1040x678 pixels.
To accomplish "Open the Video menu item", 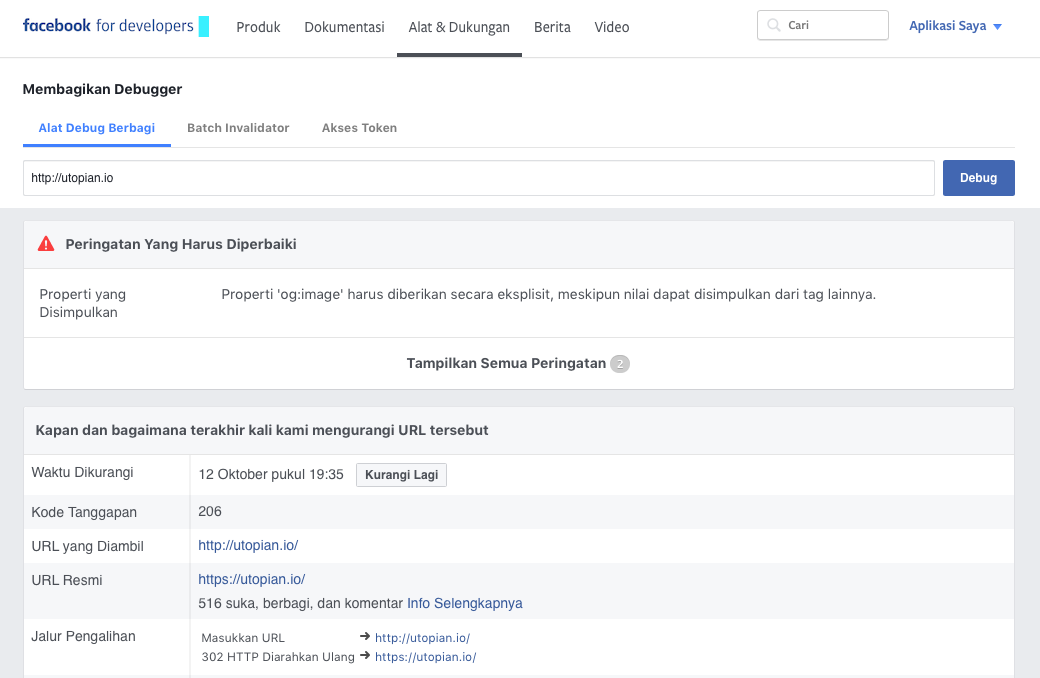I will pos(612,27).
